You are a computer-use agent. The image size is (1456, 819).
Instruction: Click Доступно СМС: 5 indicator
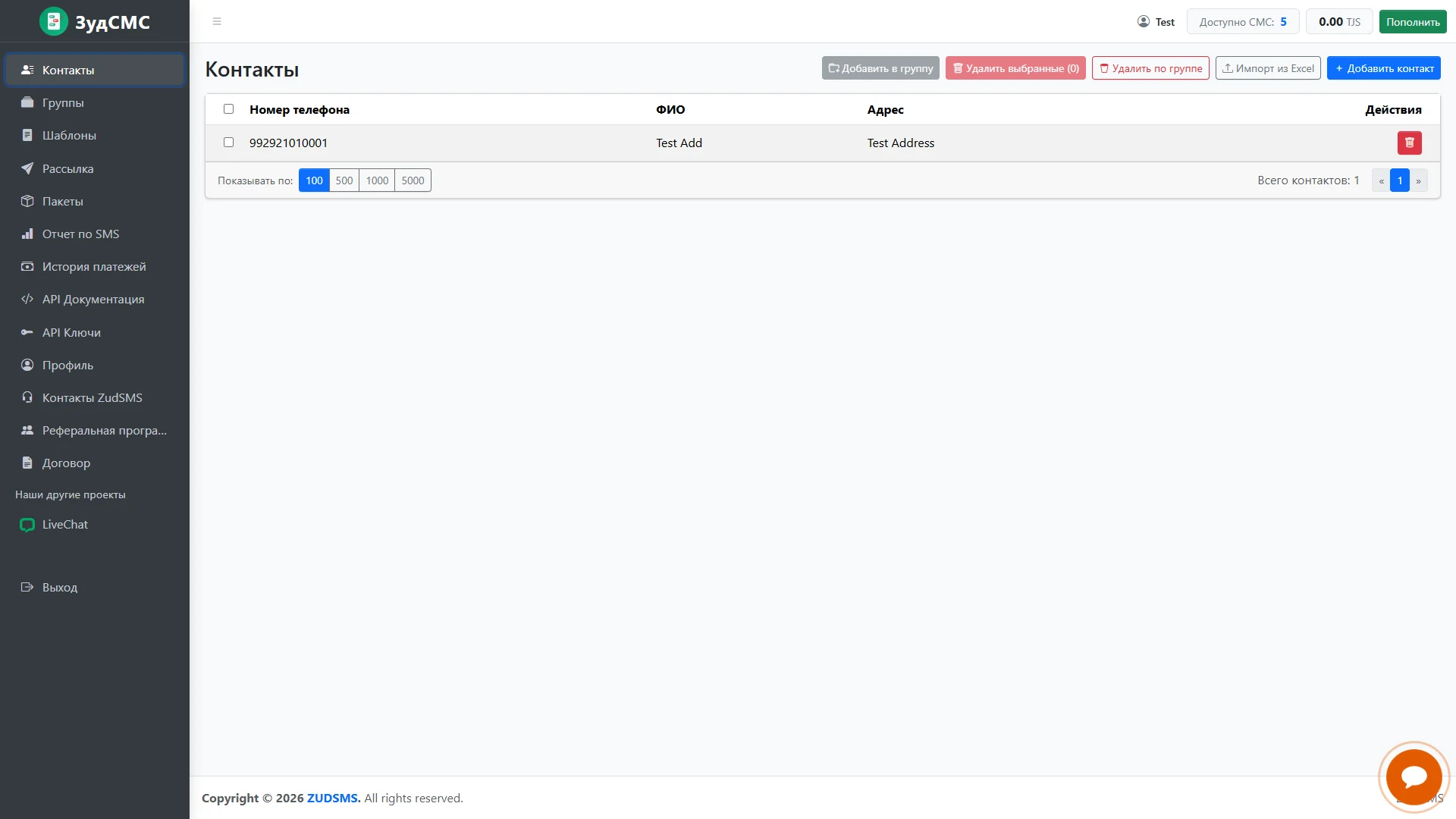(1243, 21)
